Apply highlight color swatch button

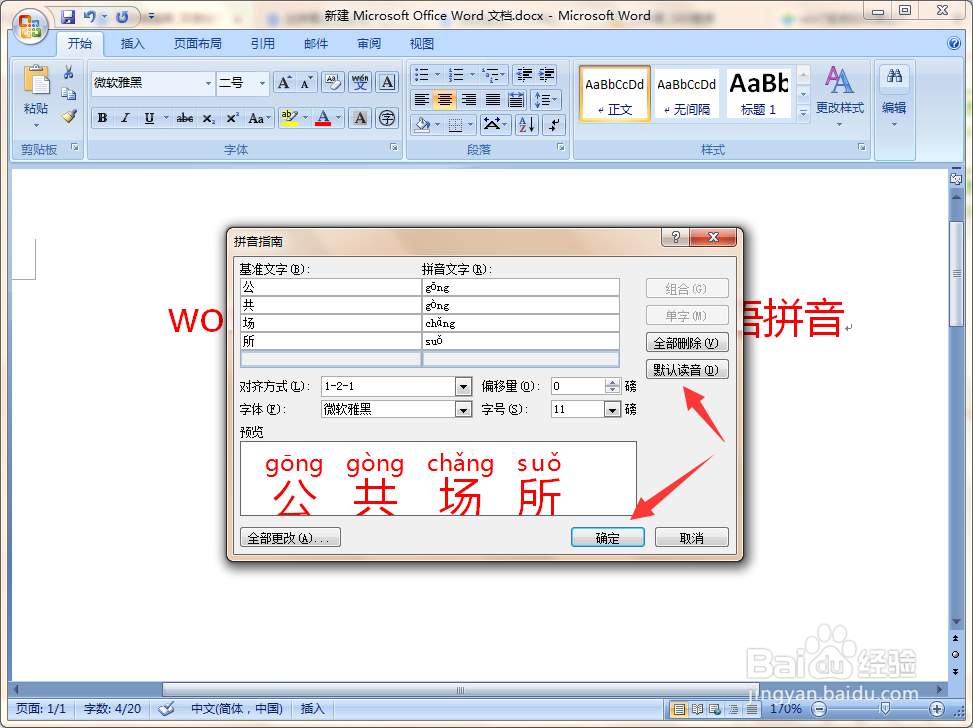point(289,118)
